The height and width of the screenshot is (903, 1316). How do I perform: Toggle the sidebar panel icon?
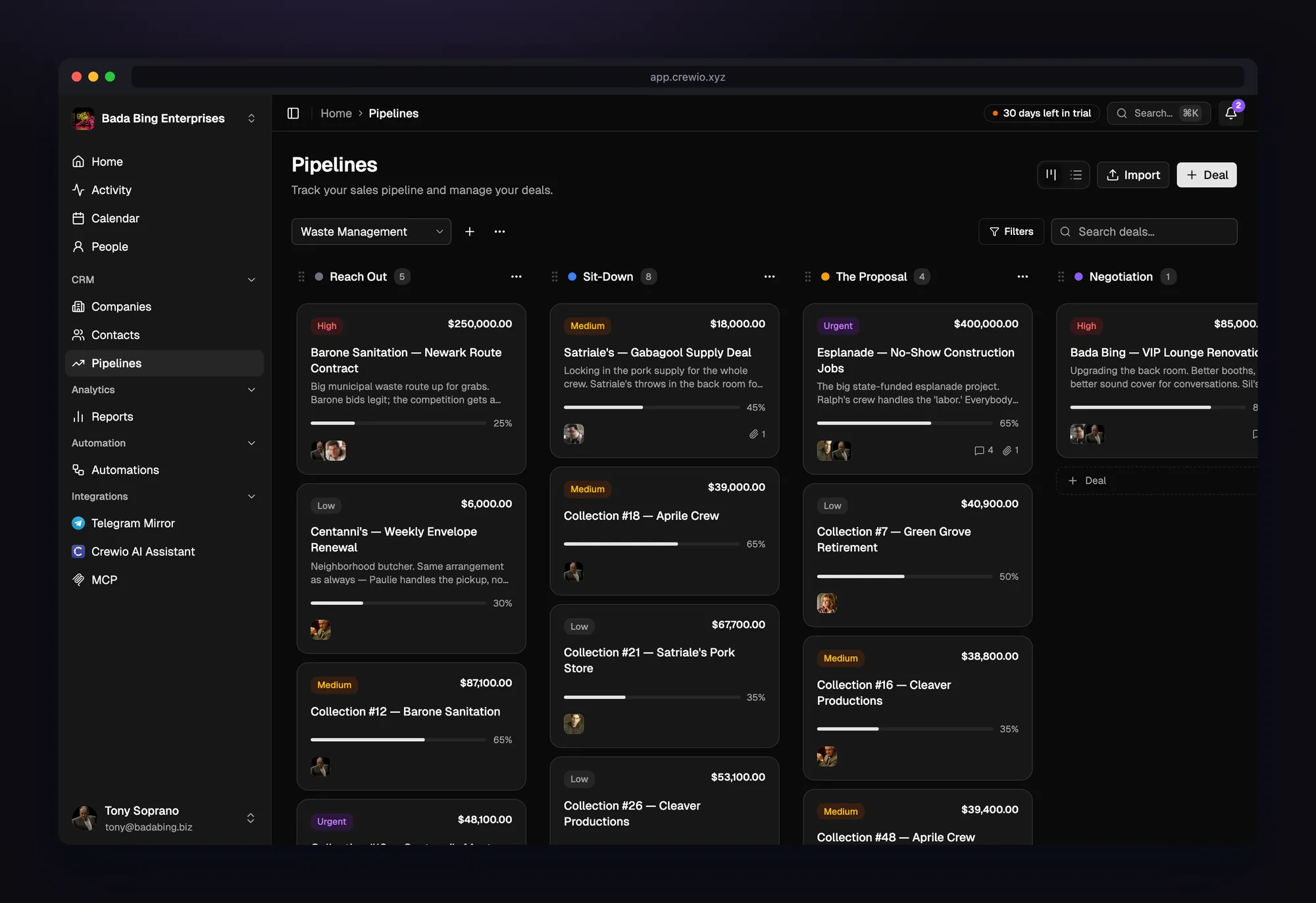(x=293, y=113)
